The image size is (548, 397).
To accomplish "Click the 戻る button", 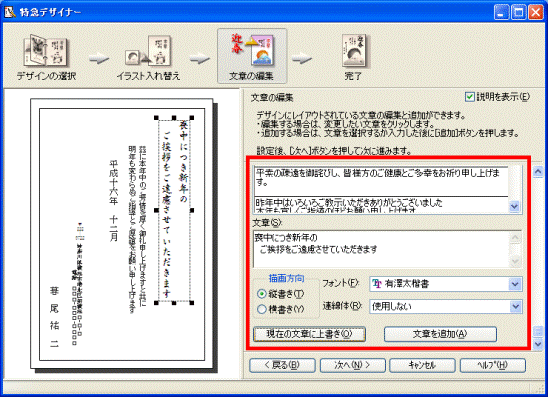I will [282, 365].
